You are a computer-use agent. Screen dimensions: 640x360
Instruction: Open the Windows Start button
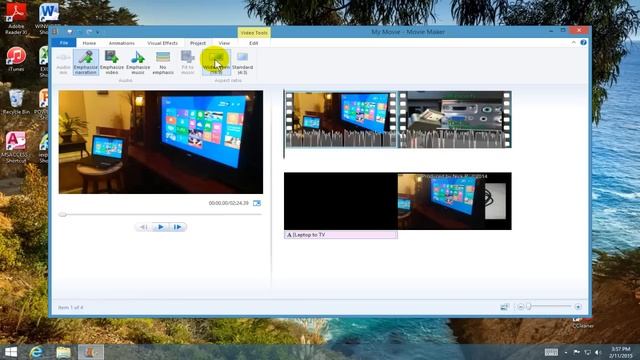[11, 352]
